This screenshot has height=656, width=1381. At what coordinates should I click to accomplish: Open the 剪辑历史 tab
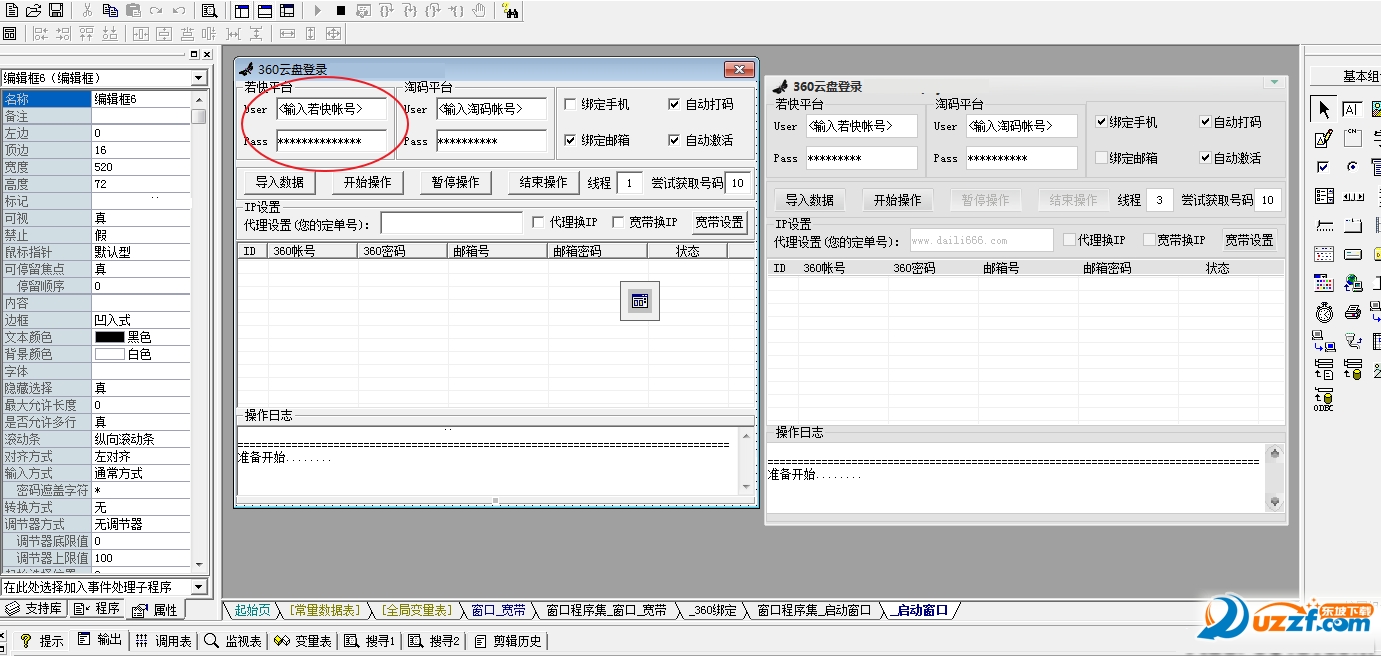(x=509, y=641)
